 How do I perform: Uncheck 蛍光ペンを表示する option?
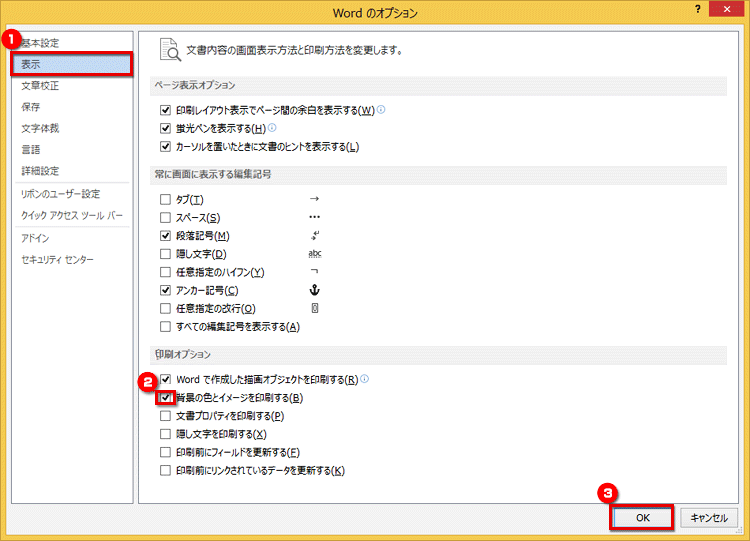point(165,128)
